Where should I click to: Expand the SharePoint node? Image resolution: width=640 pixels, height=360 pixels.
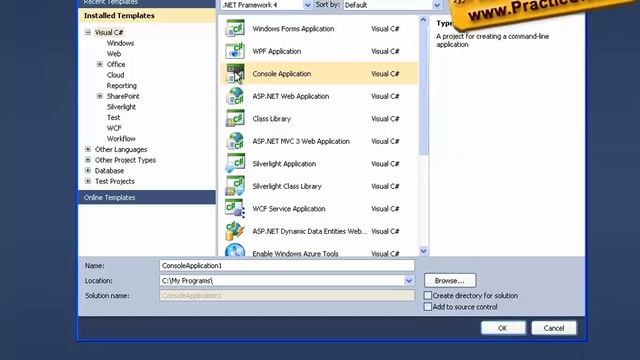click(x=100, y=96)
